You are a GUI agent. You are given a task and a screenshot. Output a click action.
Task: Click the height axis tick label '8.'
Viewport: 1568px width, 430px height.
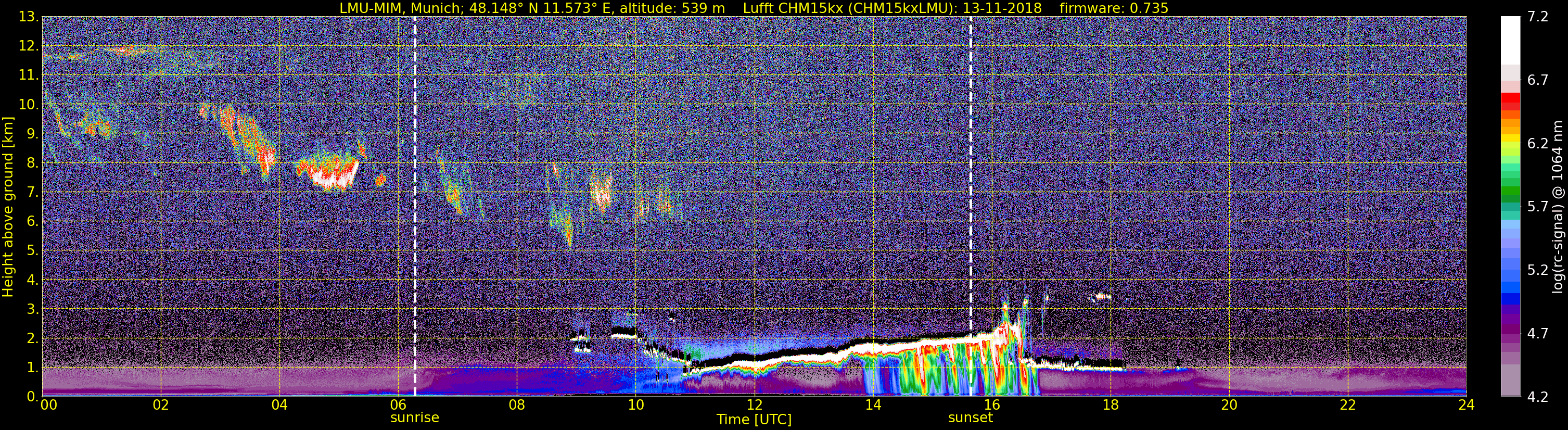point(32,163)
